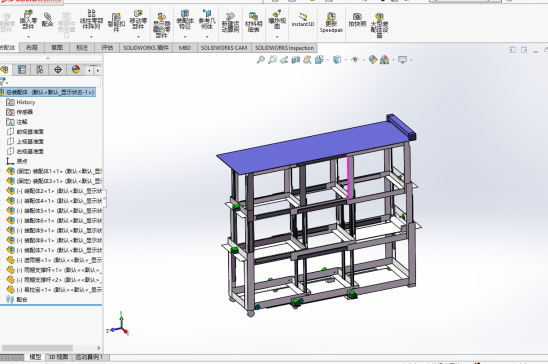Open PropertyManager tab in left panel

(x=22, y=70)
